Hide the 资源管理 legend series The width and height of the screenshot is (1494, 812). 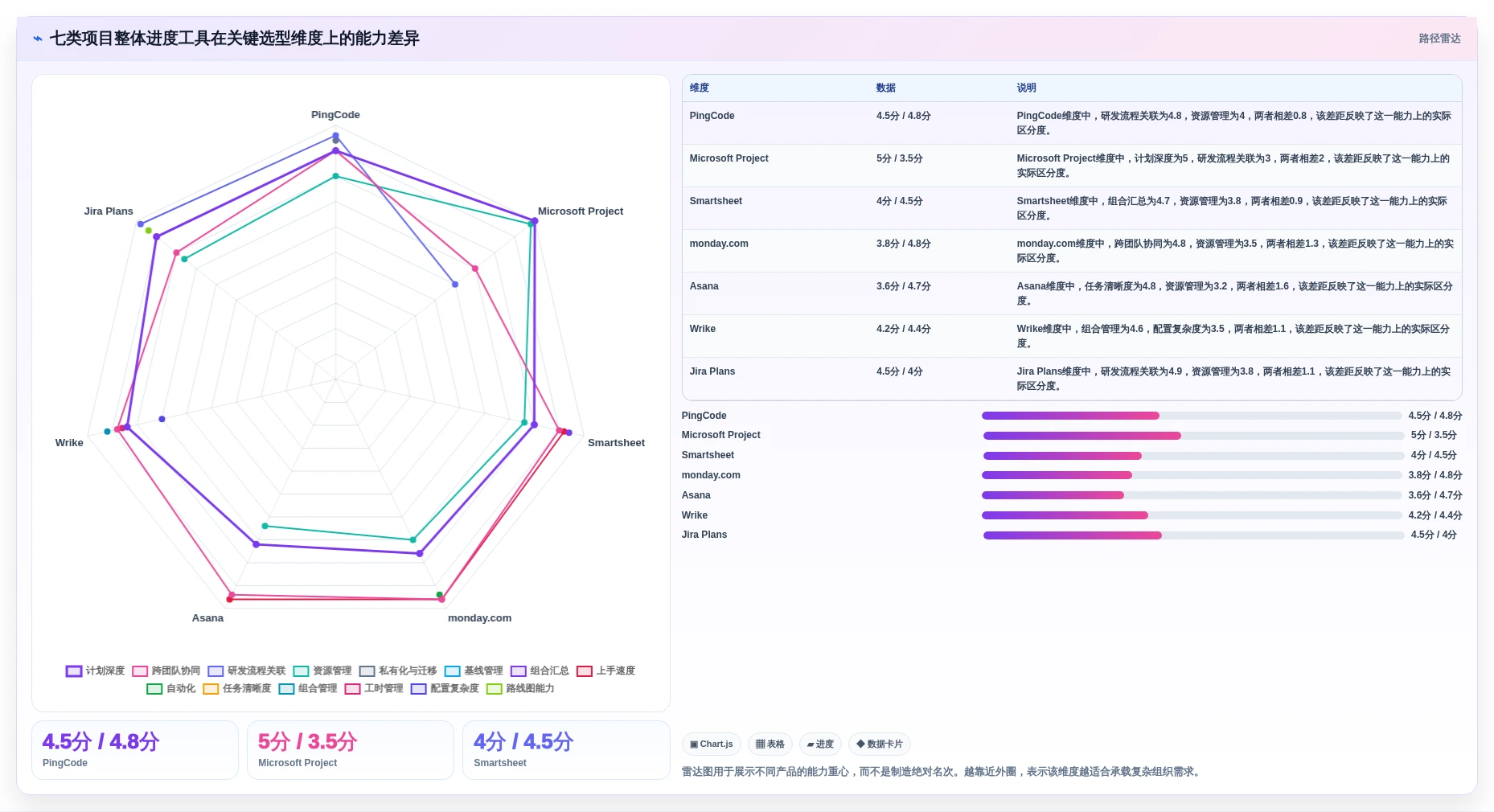pos(322,671)
